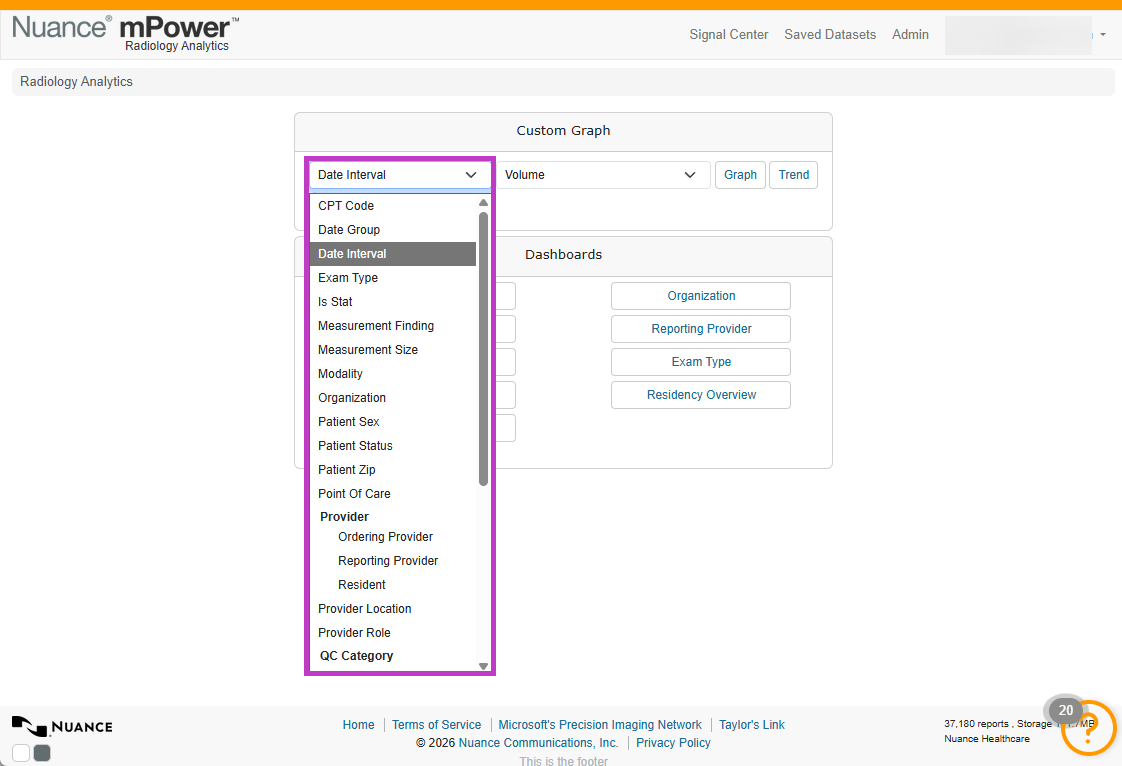
Task: Open the Volume dropdown
Action: (603, 175)
